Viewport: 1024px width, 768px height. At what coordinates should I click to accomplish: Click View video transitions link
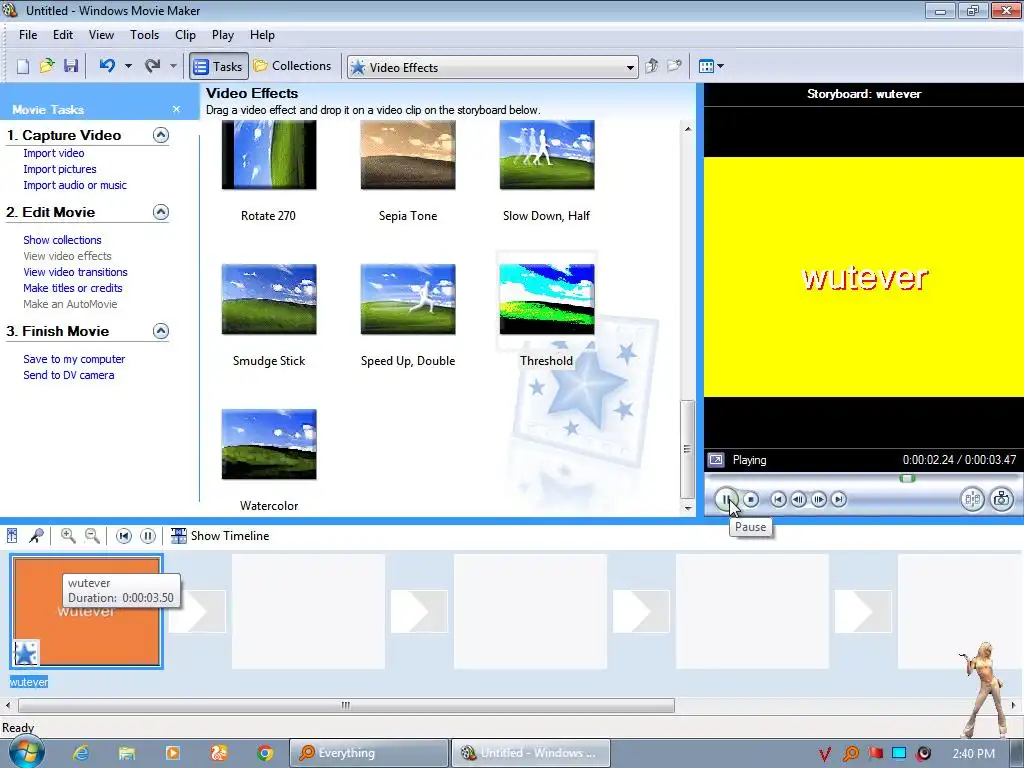(75, 272)
